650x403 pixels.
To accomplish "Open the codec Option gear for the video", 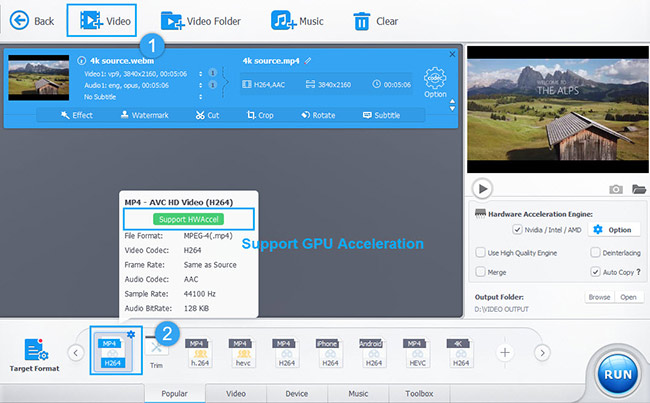I will click(434, 80).
